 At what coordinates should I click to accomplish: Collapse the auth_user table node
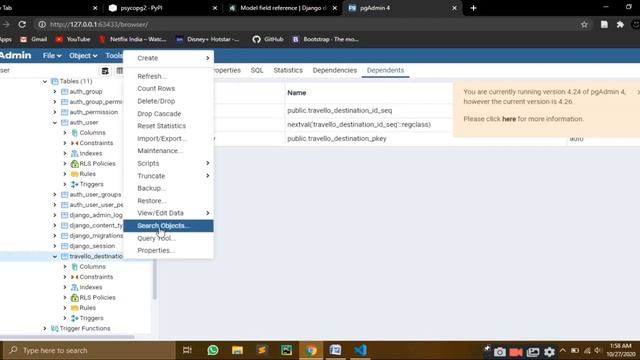(x=55, y=122)
